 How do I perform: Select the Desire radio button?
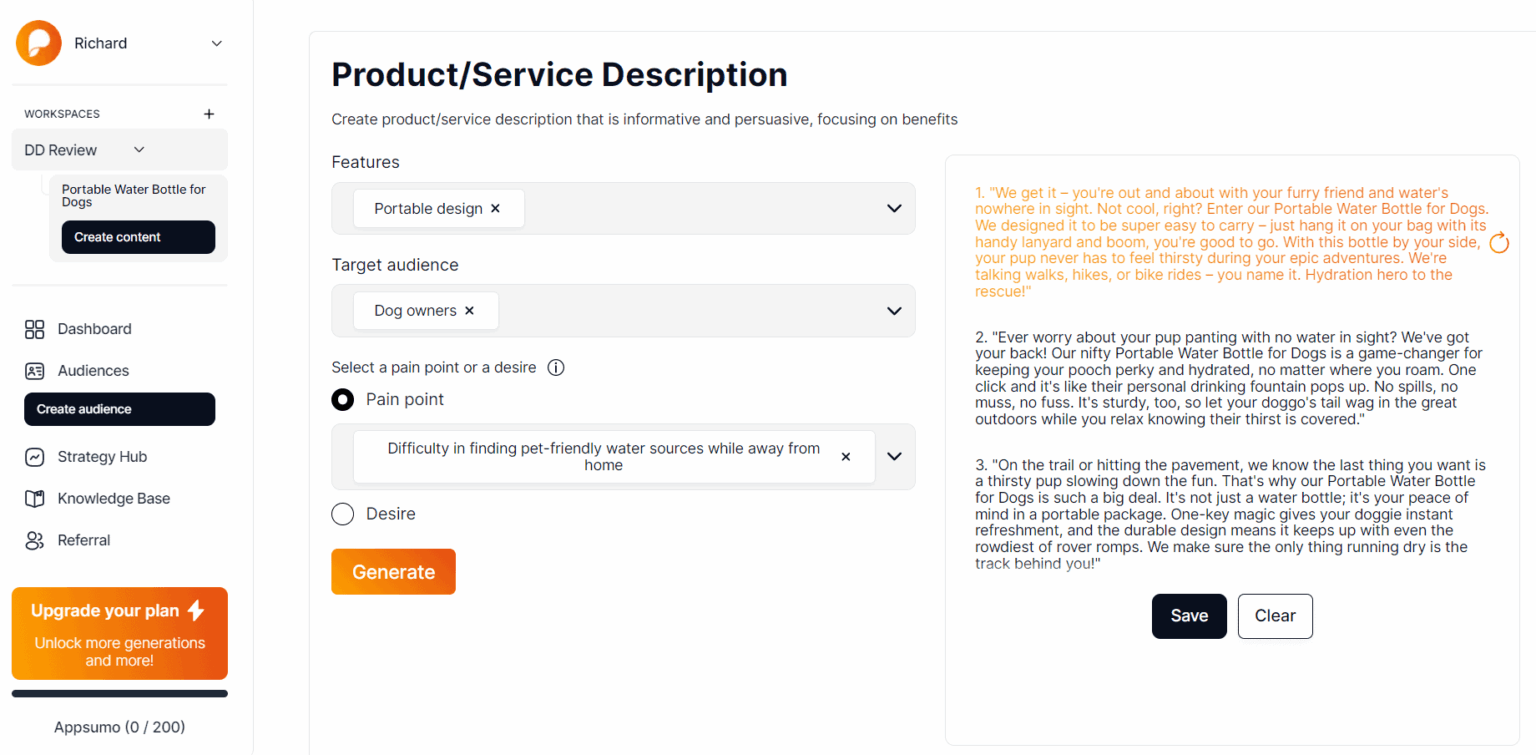click(342, 513)
